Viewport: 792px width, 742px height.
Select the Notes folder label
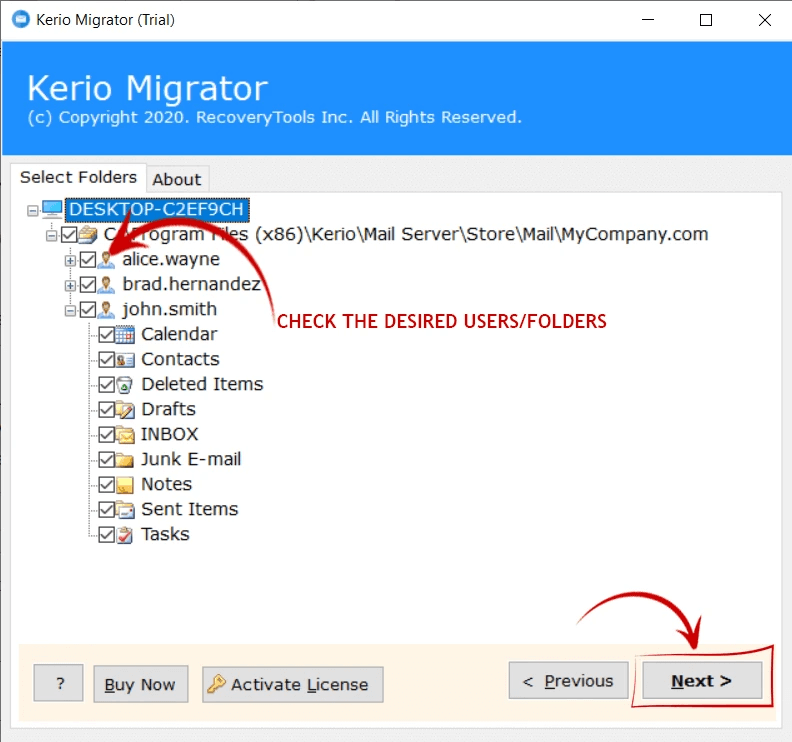[167, 484]
